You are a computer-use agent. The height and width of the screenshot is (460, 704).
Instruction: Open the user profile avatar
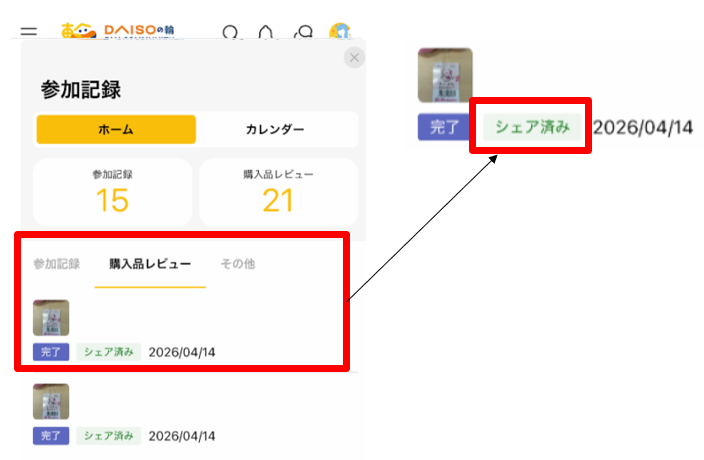(340, 33)
